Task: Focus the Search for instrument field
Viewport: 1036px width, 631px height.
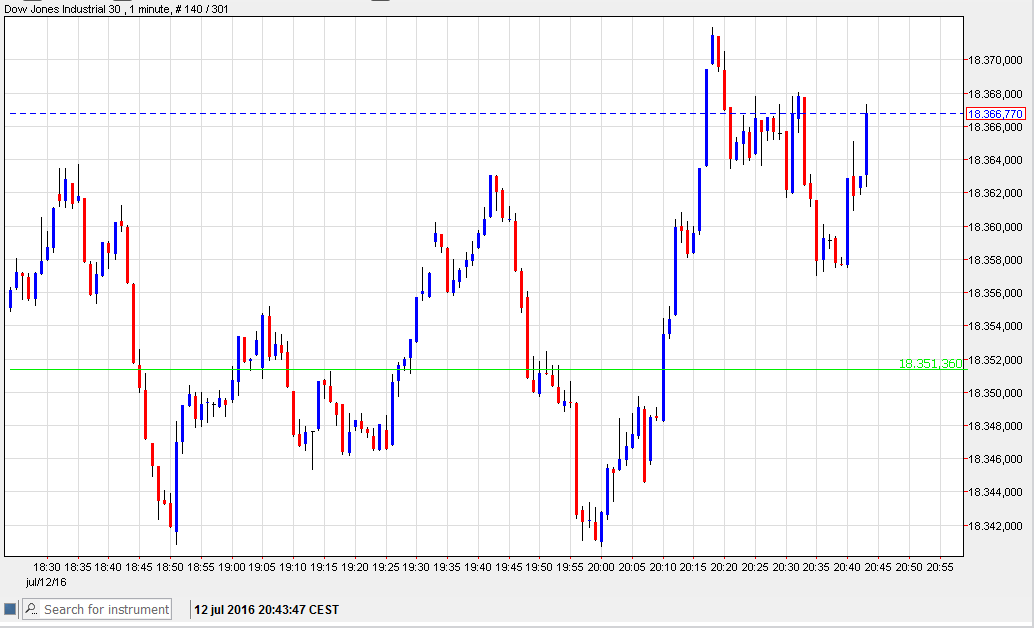Action: pyautogui.click(x=106, y=609)
